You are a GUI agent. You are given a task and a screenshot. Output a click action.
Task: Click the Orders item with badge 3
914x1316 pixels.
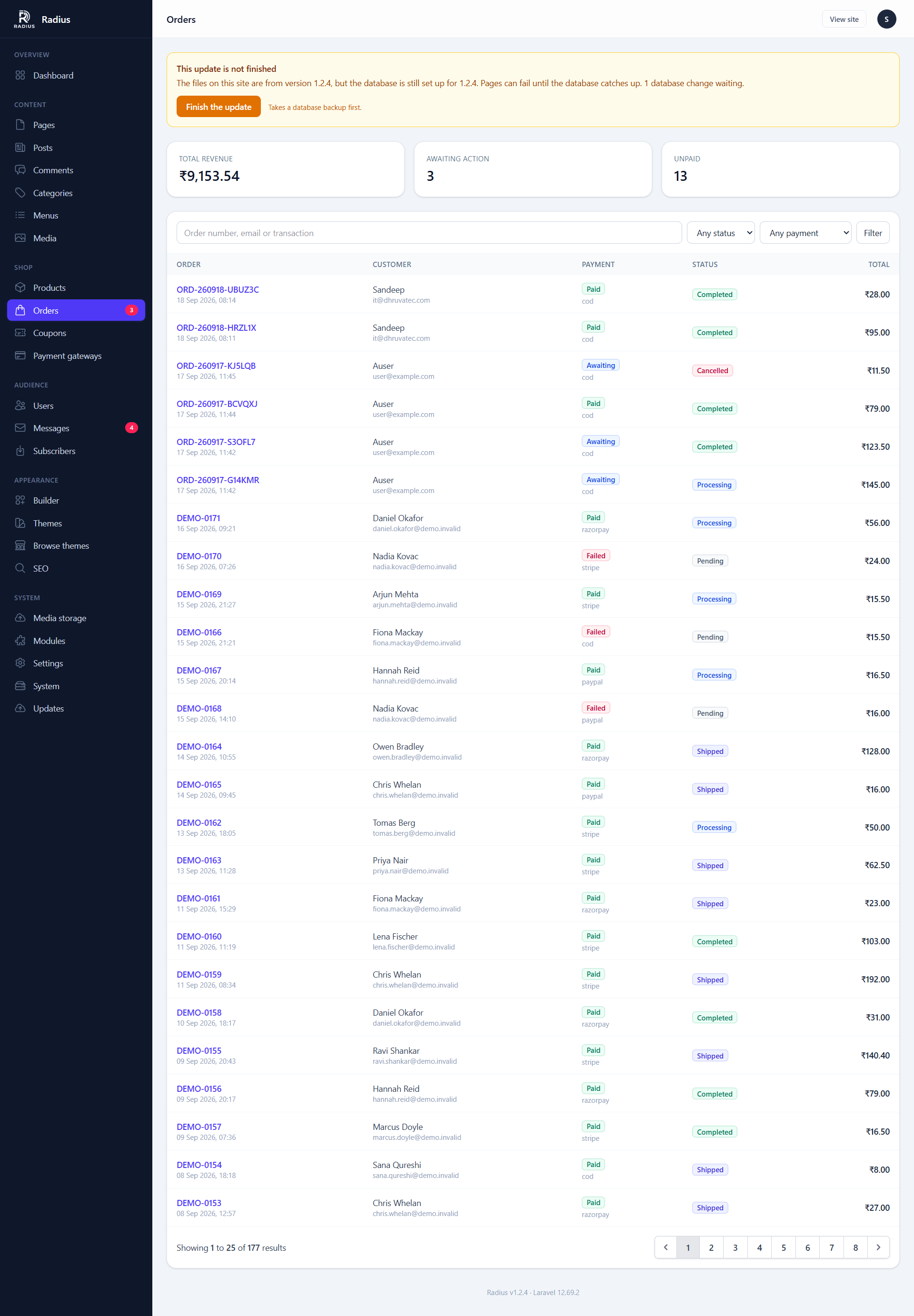click(x=76, y=310)
